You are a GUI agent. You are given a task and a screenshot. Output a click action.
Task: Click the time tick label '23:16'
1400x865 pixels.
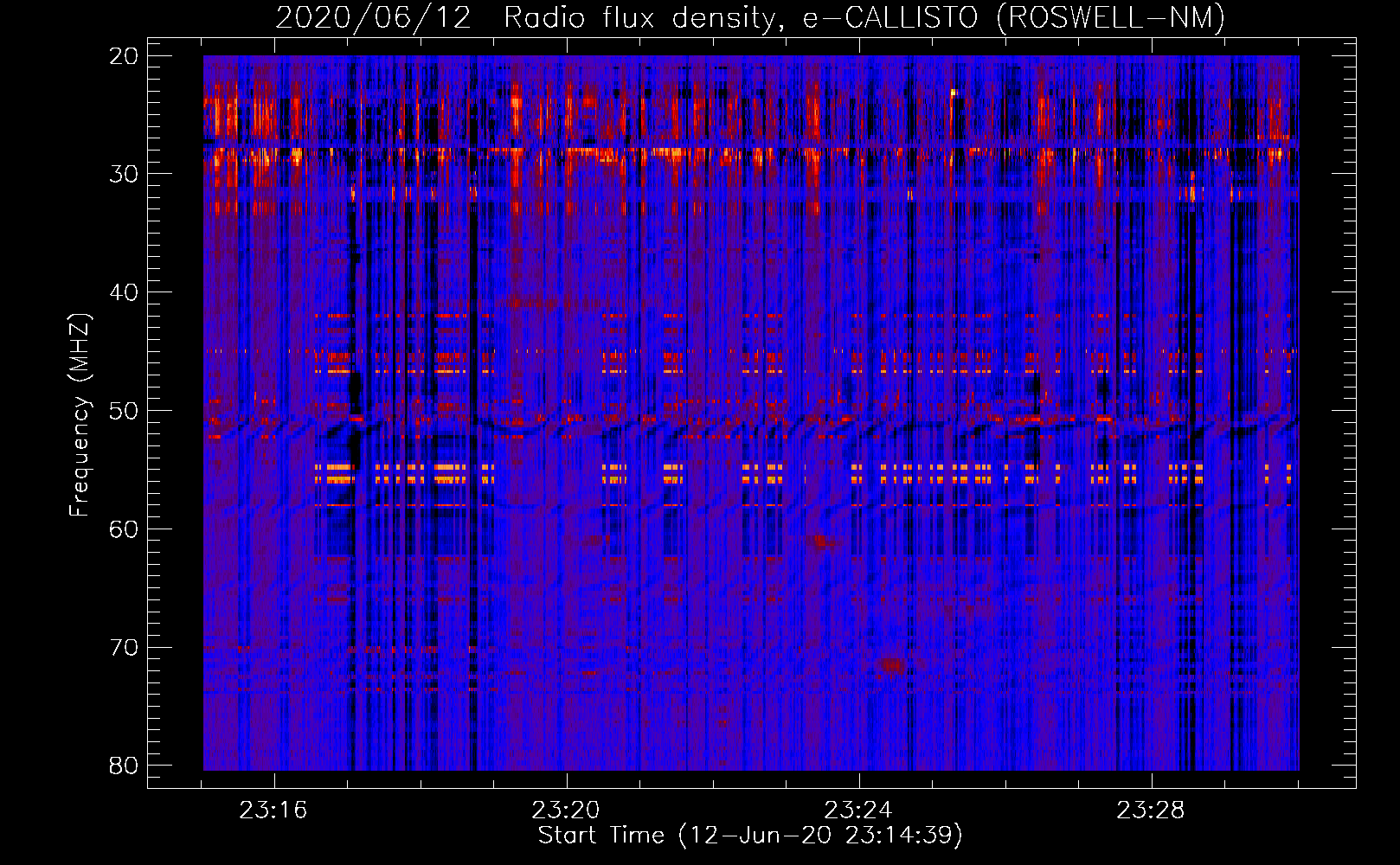pyautogui.click(x=274, y=811)
